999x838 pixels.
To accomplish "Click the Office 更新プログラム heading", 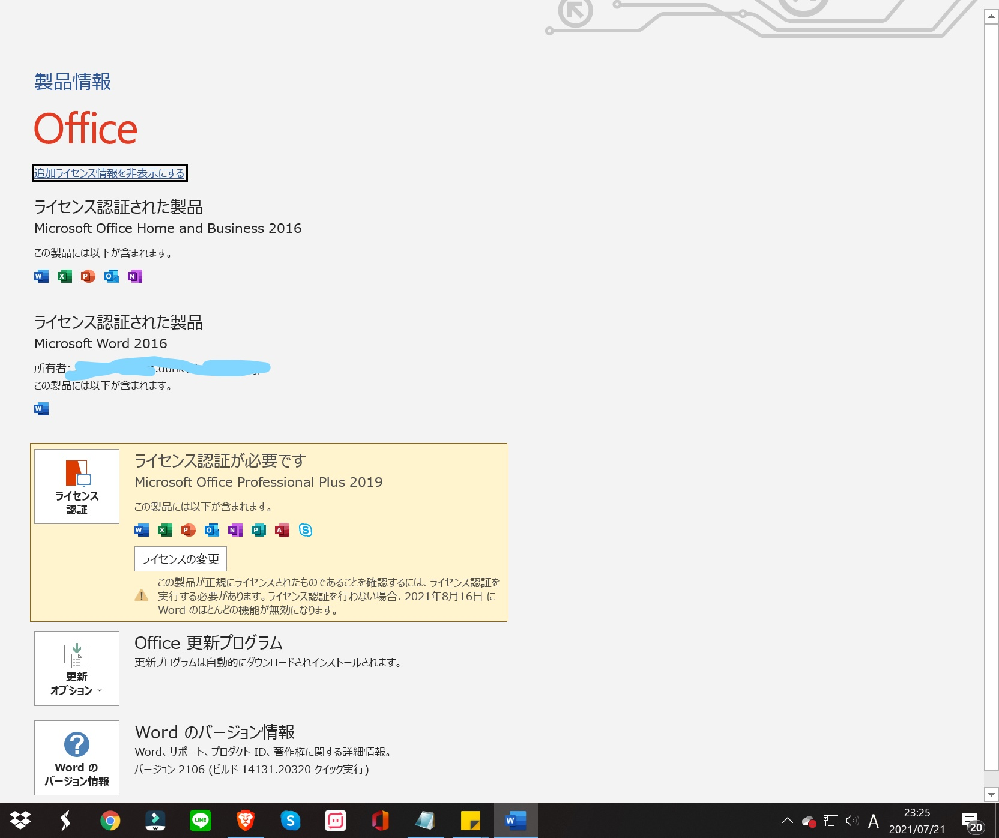I will pos(208,642).
